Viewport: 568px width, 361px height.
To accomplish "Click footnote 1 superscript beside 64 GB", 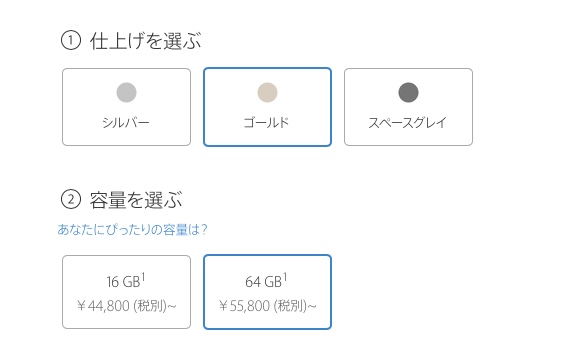I will click(x=285, y=277).
